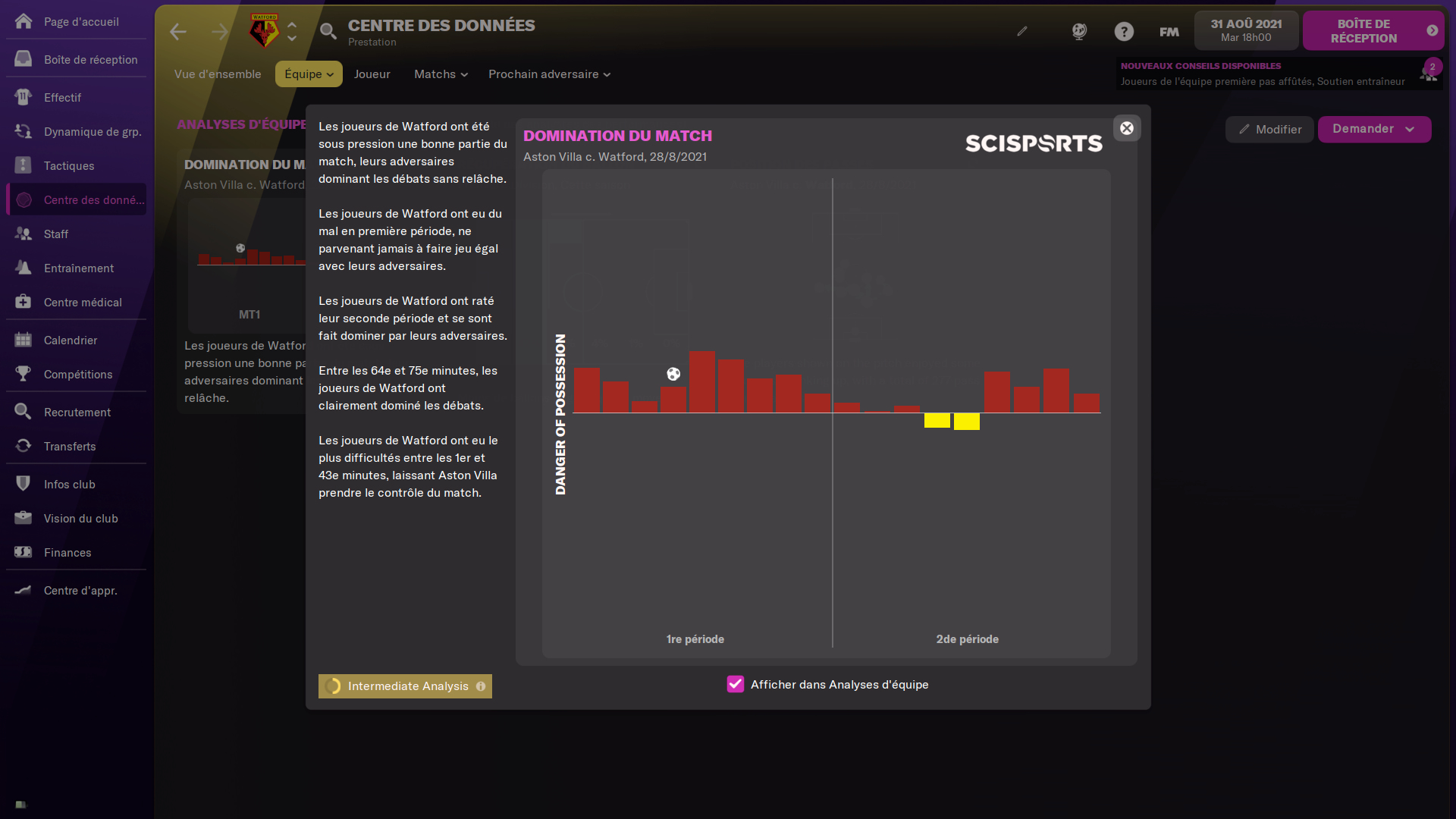Go to Effectif squad page

pyautogui.click(x=76, y=97)
